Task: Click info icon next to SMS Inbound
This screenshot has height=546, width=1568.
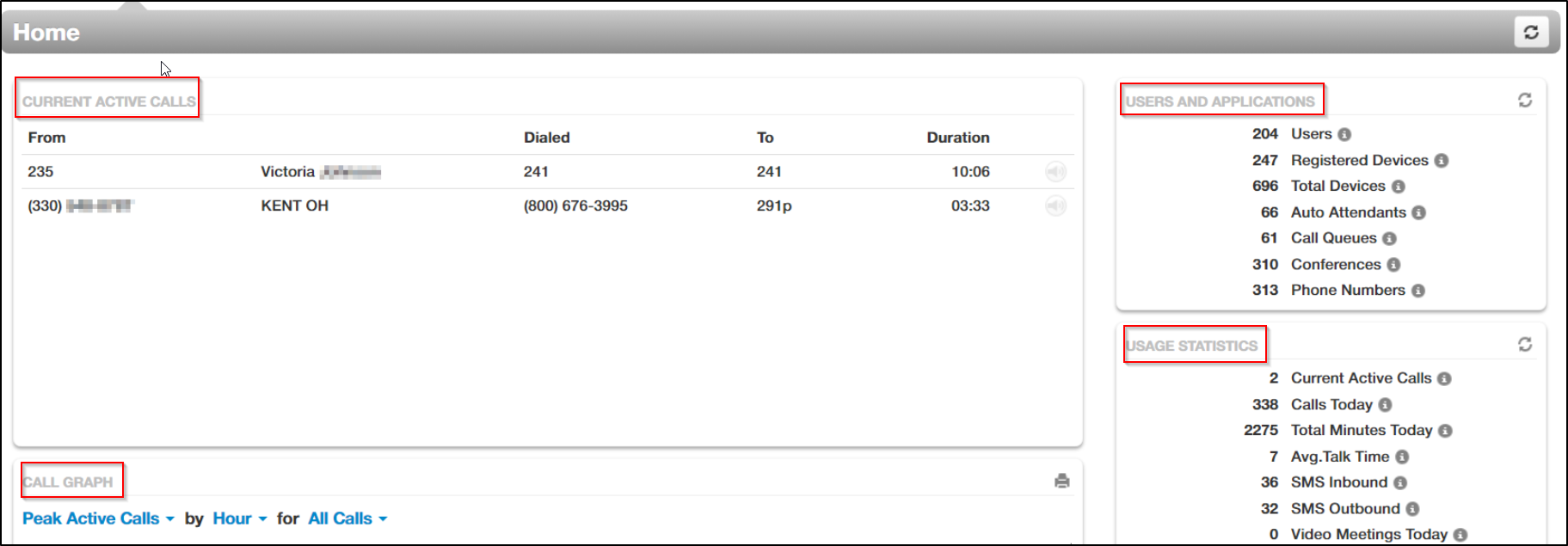Action: [1400, 483]
